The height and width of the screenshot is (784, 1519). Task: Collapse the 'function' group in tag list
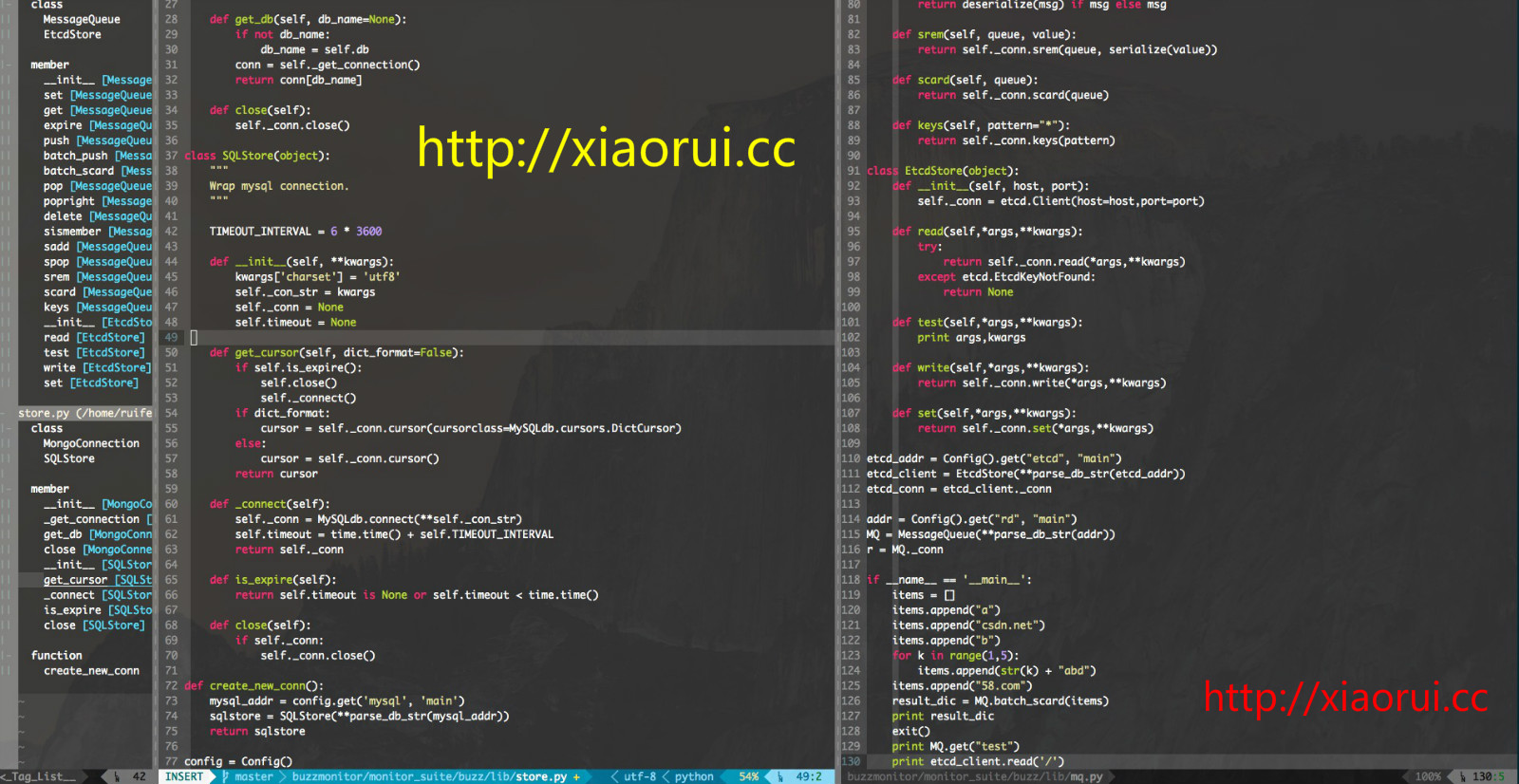(56, 656)
